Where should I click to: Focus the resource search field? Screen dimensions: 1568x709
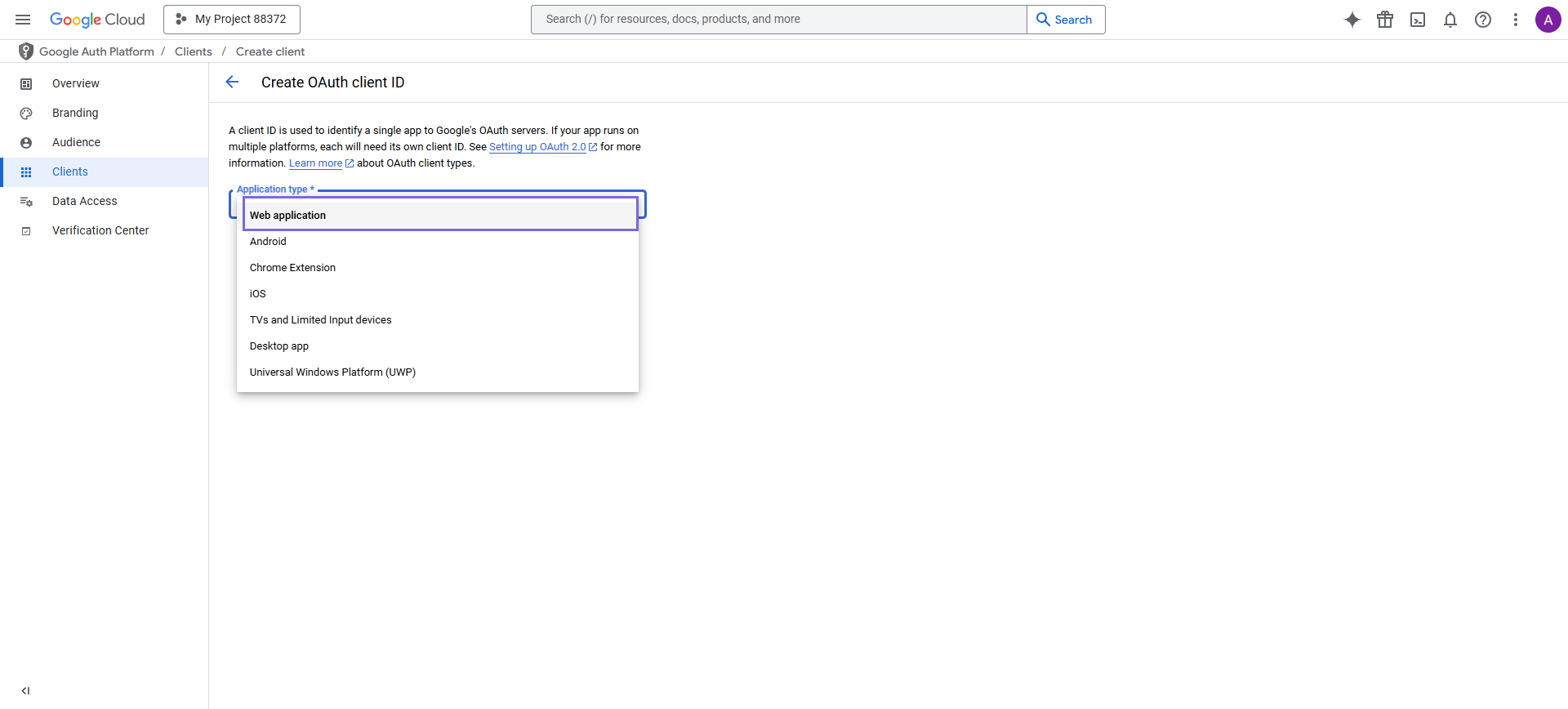(x=777, y=20)
